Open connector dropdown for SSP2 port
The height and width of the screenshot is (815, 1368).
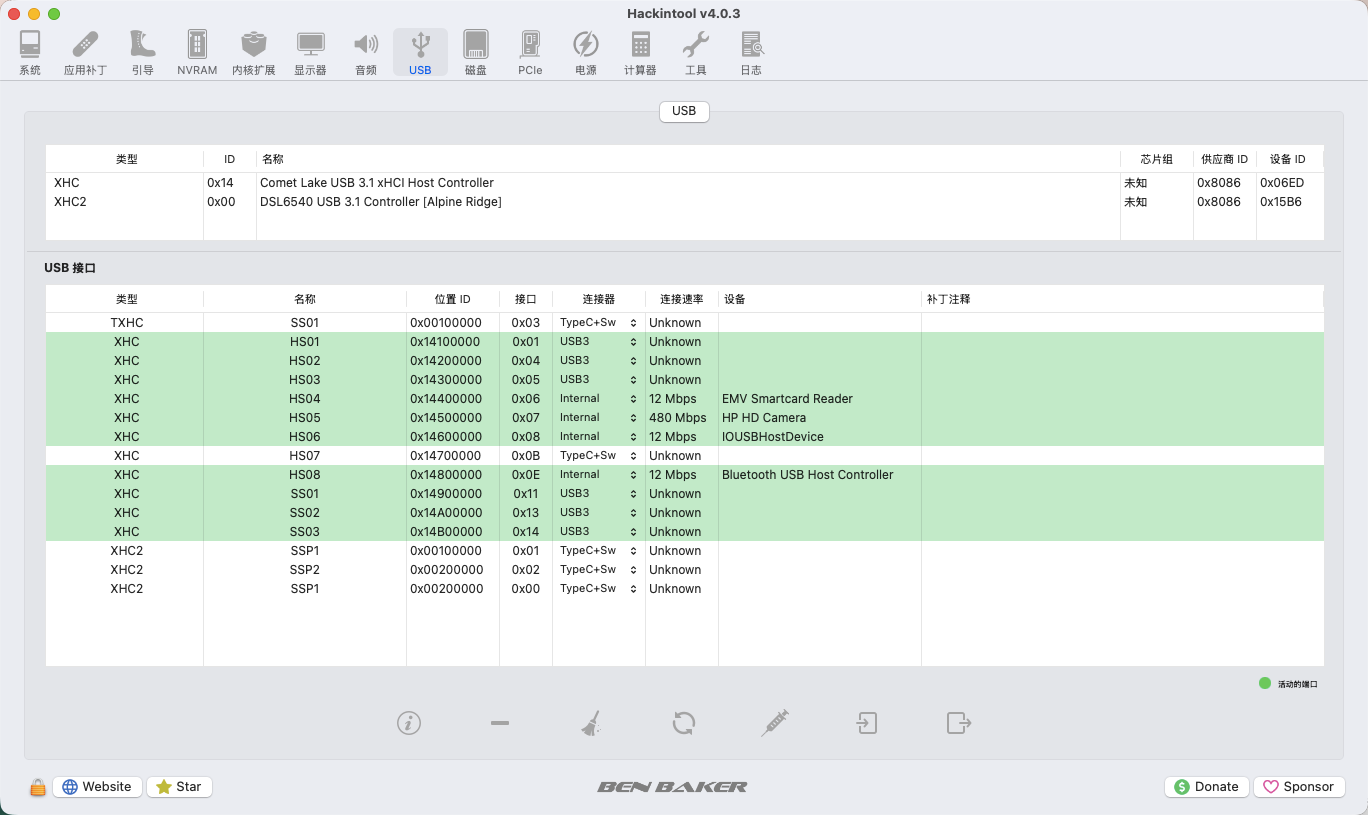pyautogui.click(x=598, y=570)
